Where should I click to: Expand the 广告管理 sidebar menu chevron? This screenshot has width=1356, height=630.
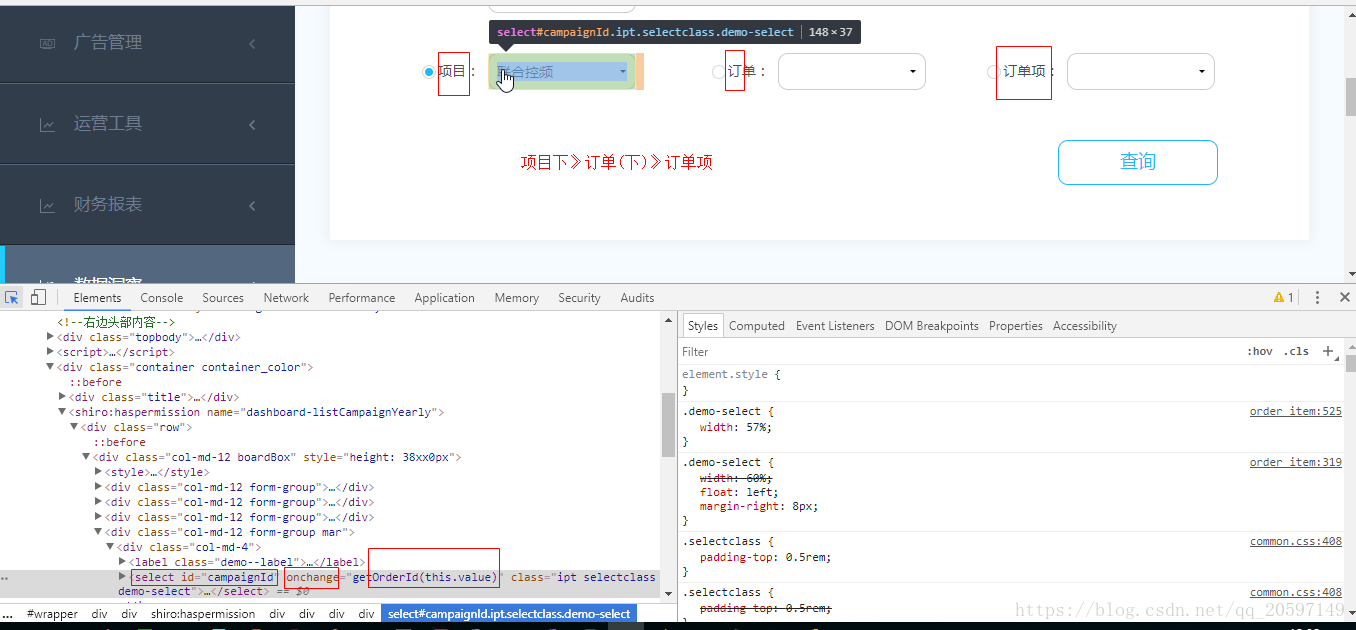(x=252, y=43)
